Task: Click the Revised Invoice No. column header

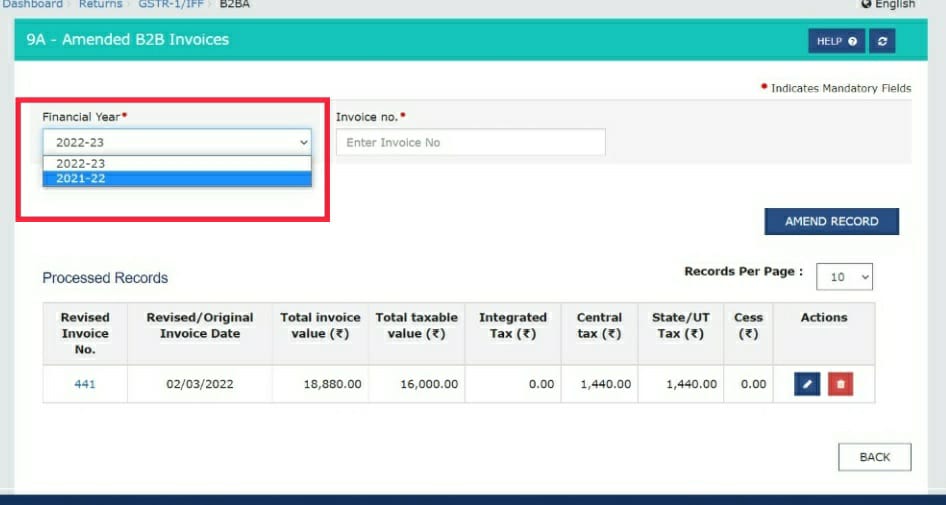Action: [85, 333]
